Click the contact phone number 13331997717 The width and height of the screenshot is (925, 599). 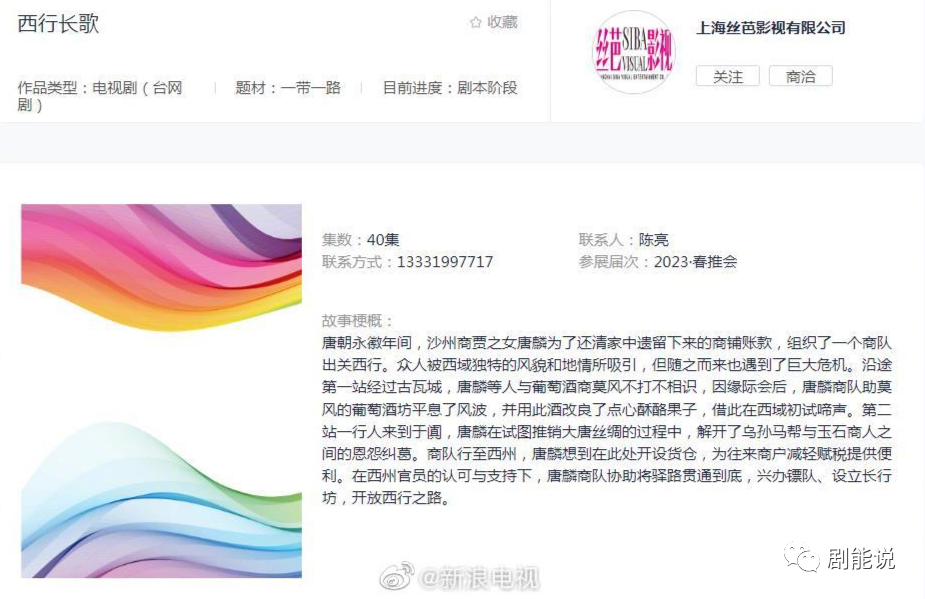(x=445, y=262)
